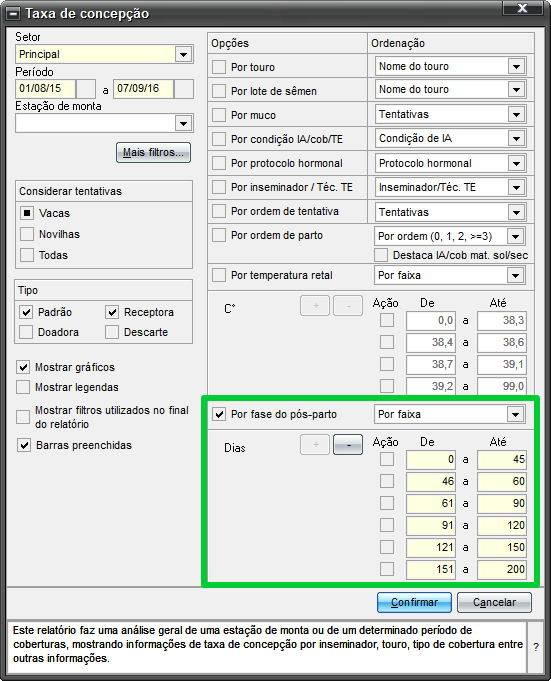Check Destaca IA/cob mat. sol/sec checkbox

(381, 255)
